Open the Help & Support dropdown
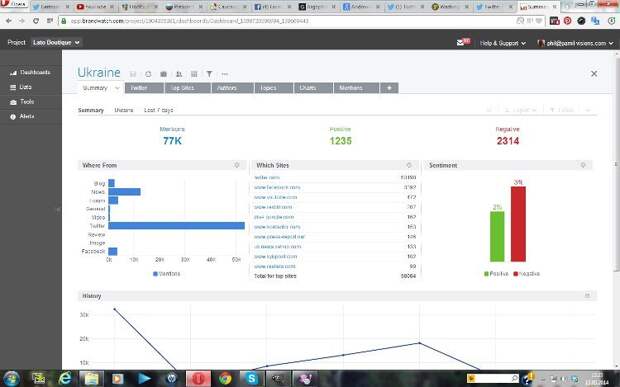Viewport: 620px width, 387px height. 503,43
